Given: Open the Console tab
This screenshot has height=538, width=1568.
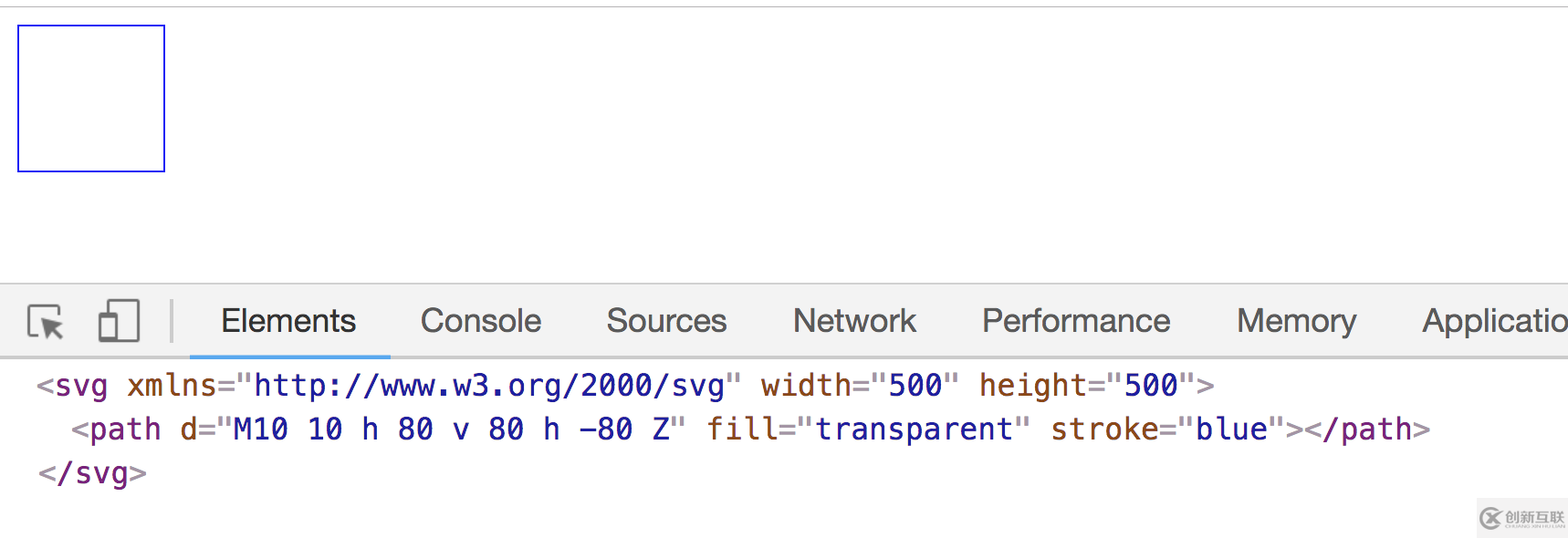Looking at the screenshot, I should click(x=481, y=321).
